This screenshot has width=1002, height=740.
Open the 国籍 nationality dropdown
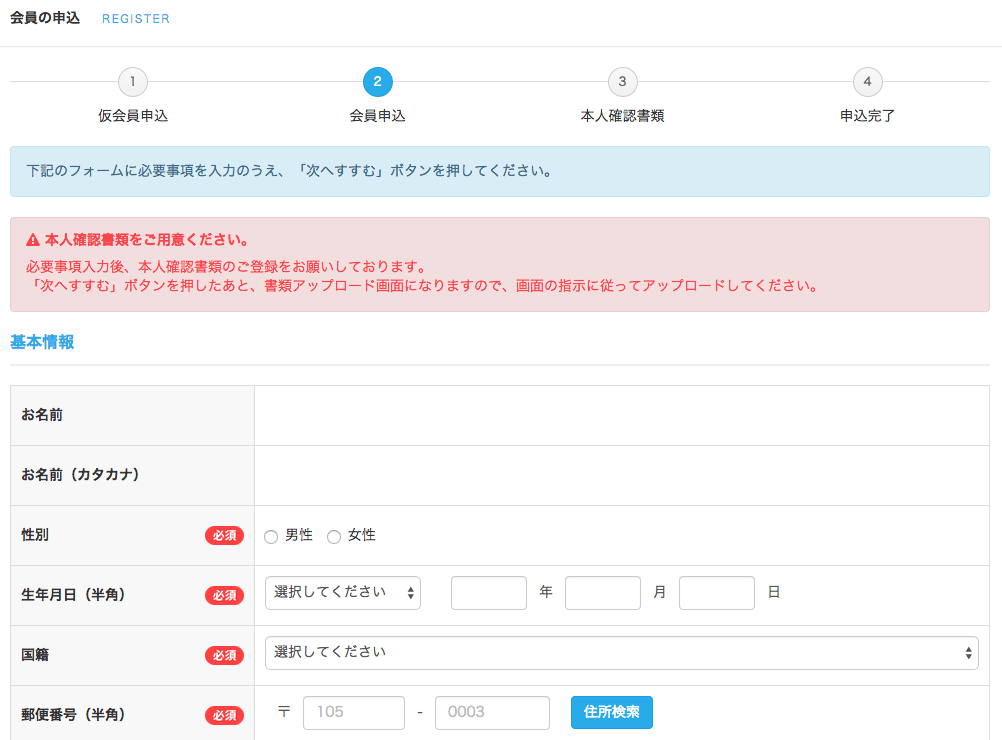click(621, 653)
